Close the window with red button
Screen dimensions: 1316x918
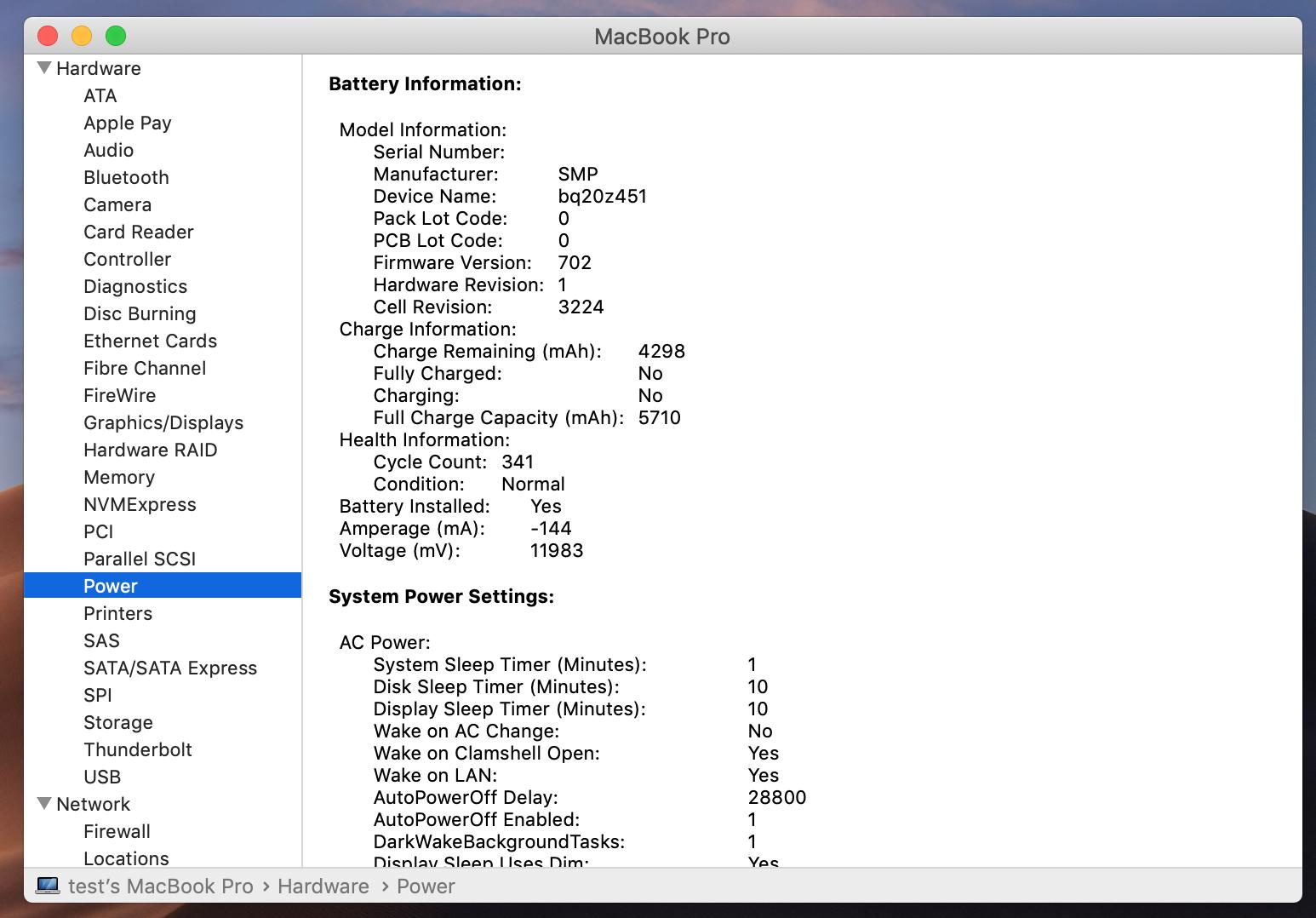[48, 36]
